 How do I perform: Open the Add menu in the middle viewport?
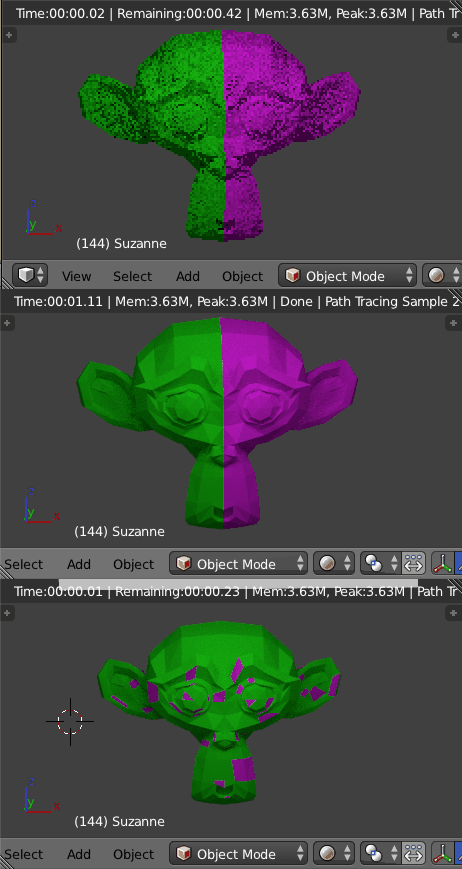click(79, 564)
